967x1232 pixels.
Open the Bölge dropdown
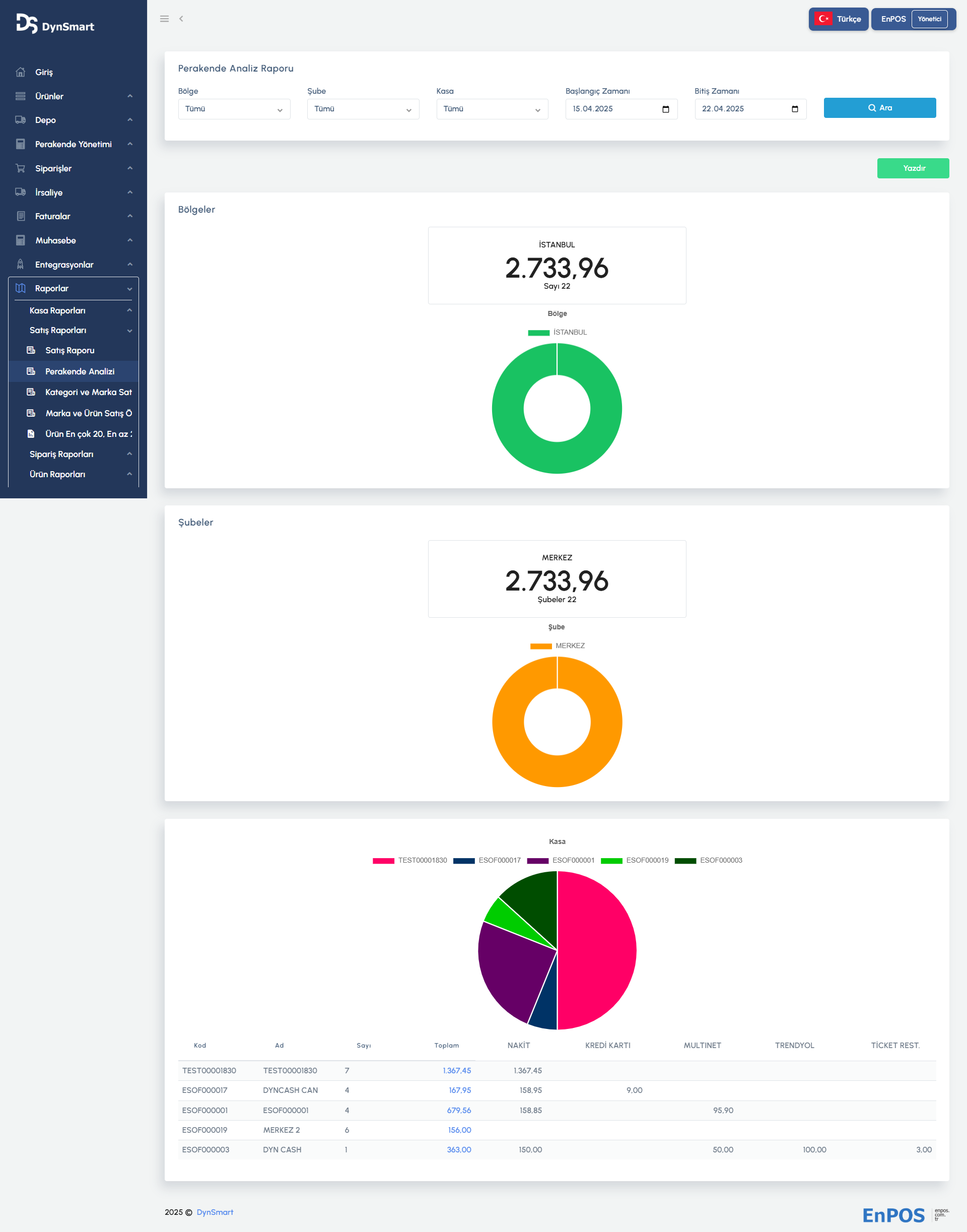(234, 109)
